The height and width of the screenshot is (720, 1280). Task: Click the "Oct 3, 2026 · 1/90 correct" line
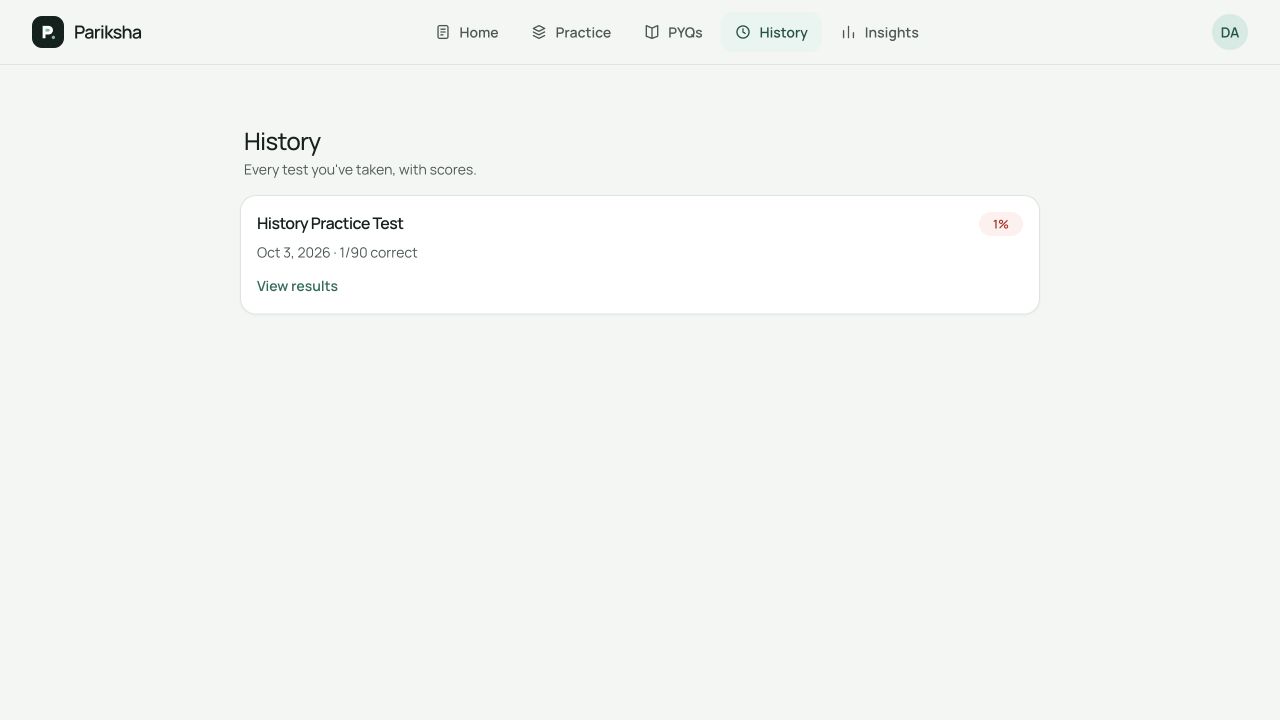point(337,253)
